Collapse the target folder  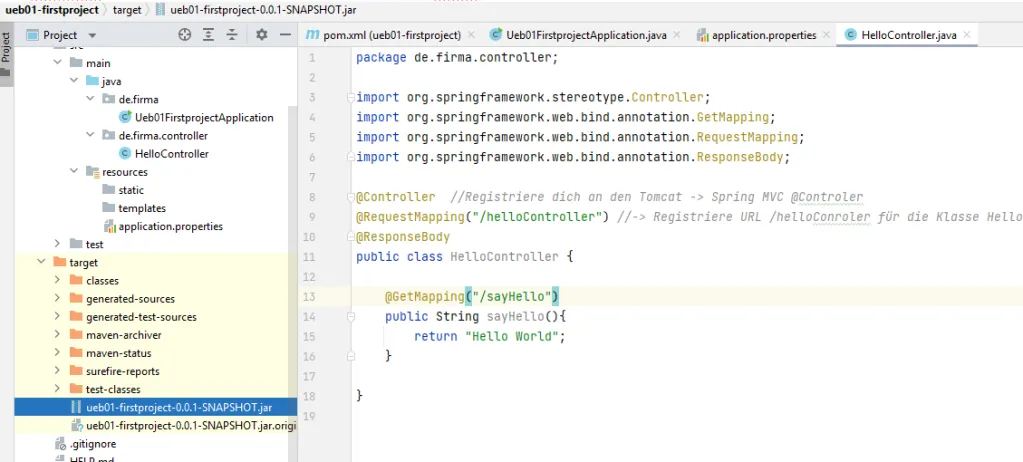42,262
